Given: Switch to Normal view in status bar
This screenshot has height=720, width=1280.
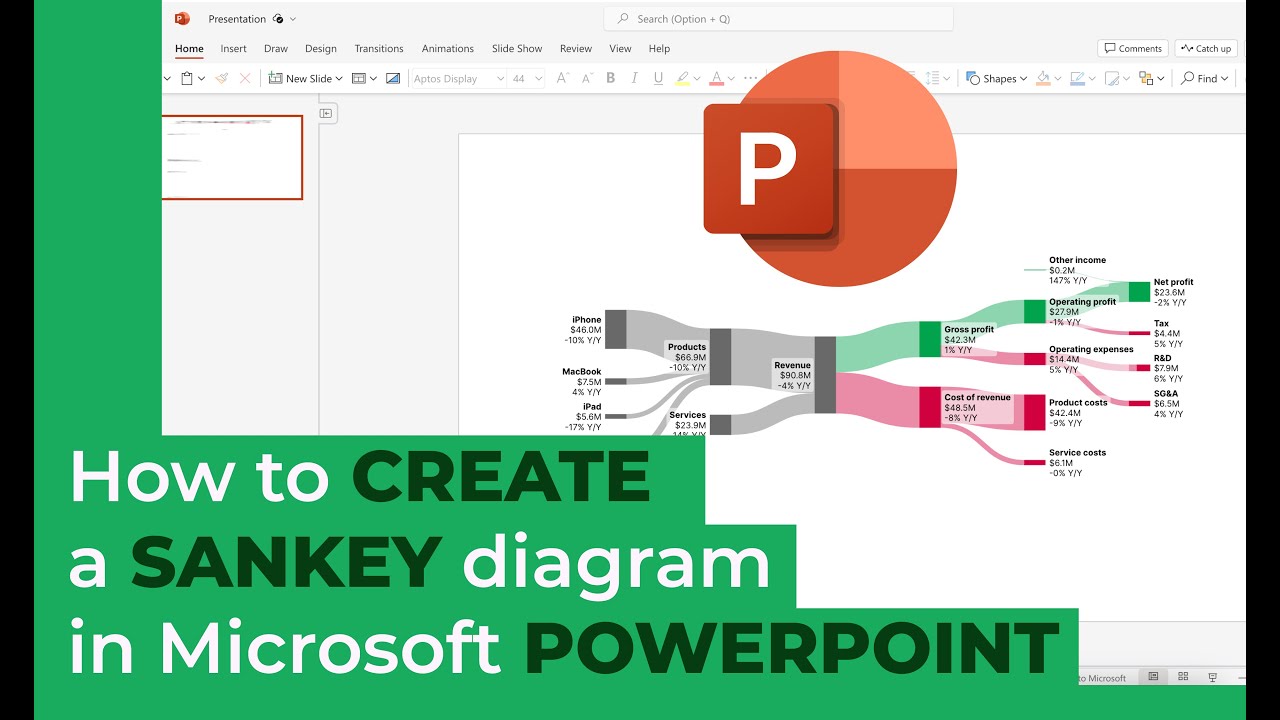Looking at the screenshot, I should click(1153, 677).
